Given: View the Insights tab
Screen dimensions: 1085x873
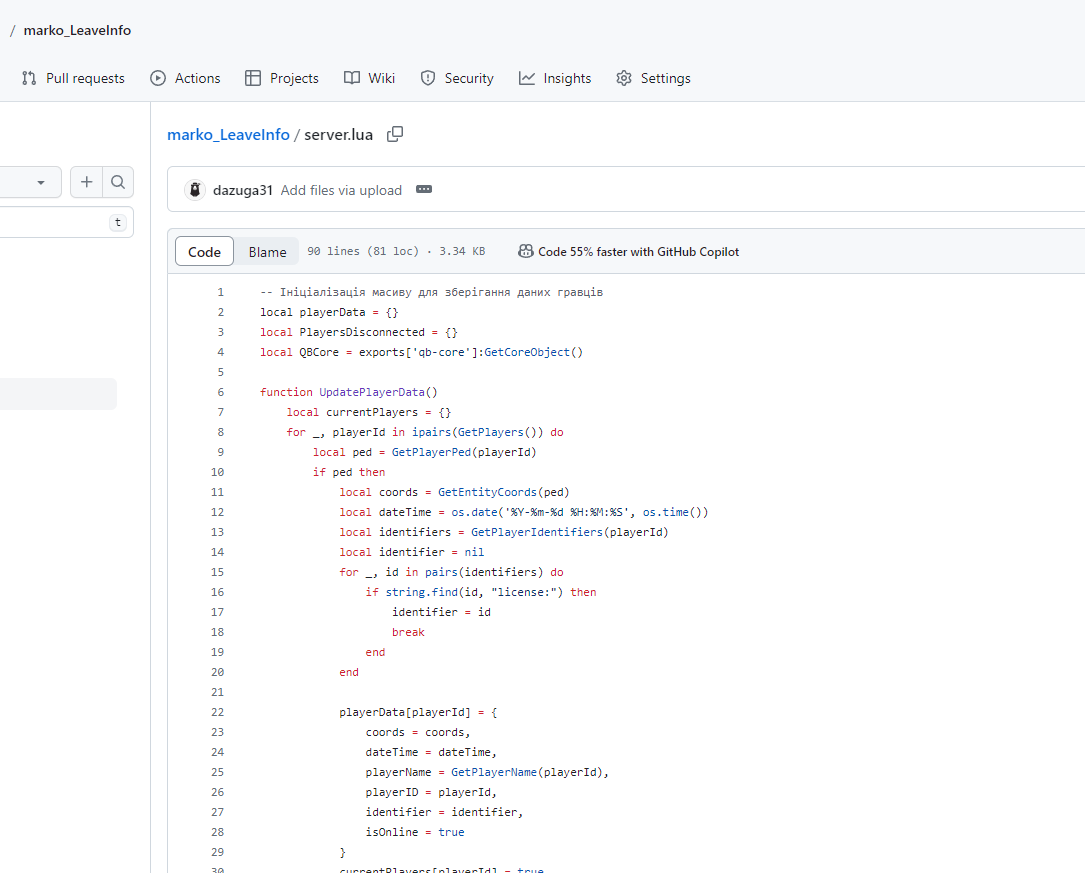Looking at the screenshot, I should click(555, 78).
